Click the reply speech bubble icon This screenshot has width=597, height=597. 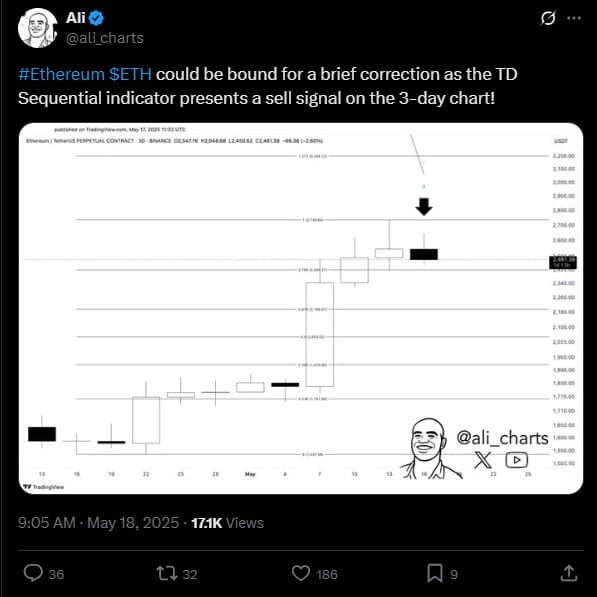pos(33,573)
